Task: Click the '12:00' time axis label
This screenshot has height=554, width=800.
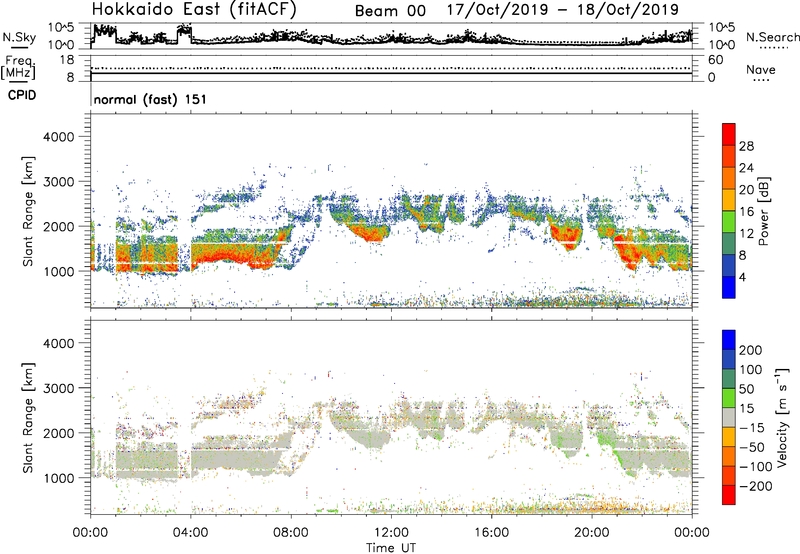Action: coord(391,533)
